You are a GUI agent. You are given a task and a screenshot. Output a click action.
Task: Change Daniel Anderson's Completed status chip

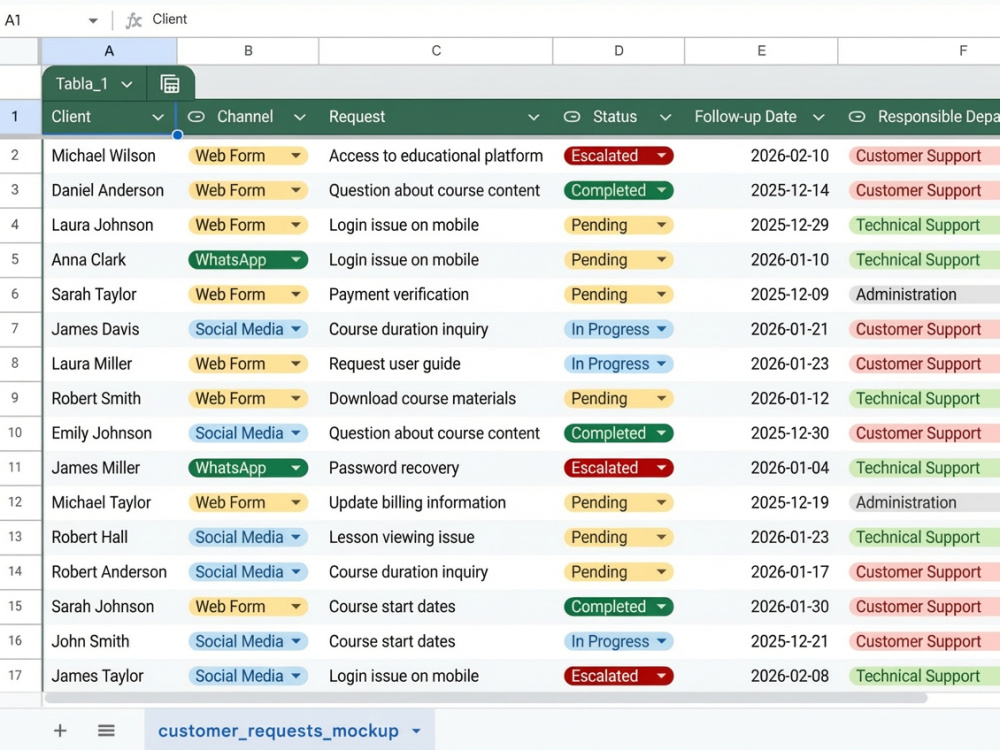(x=618, y=190)
